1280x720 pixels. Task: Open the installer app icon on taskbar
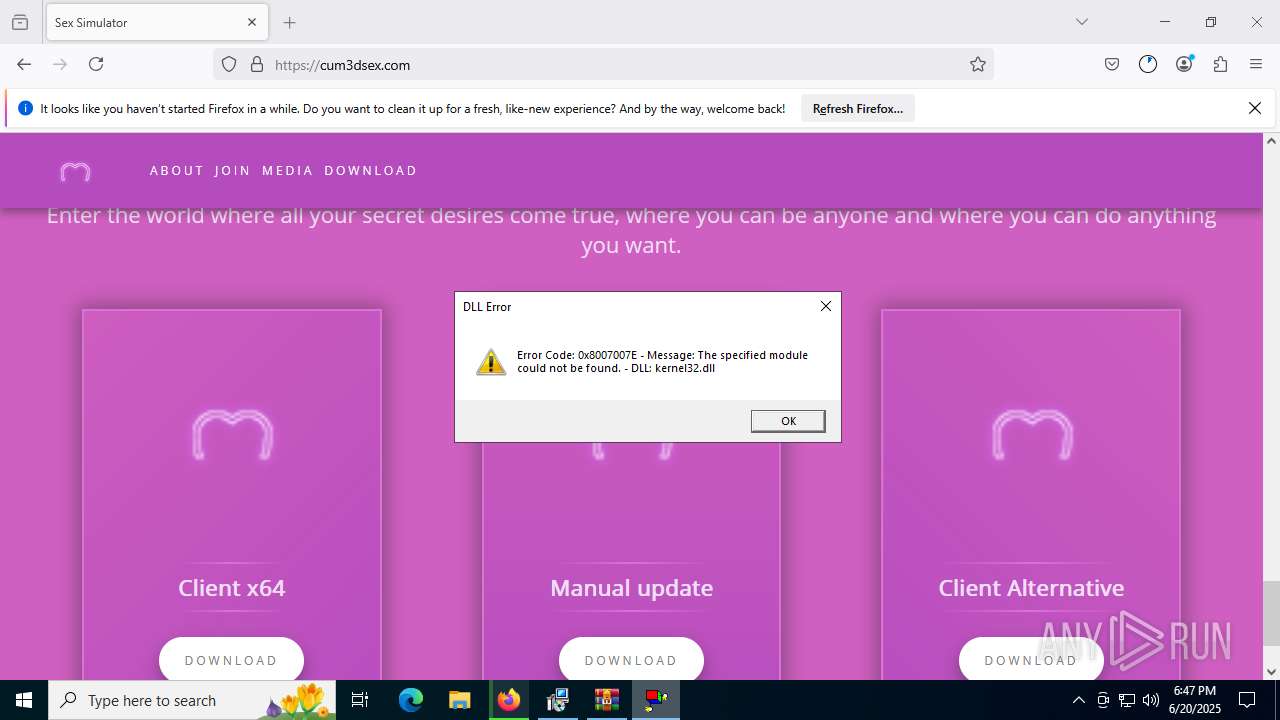[558, 700]
